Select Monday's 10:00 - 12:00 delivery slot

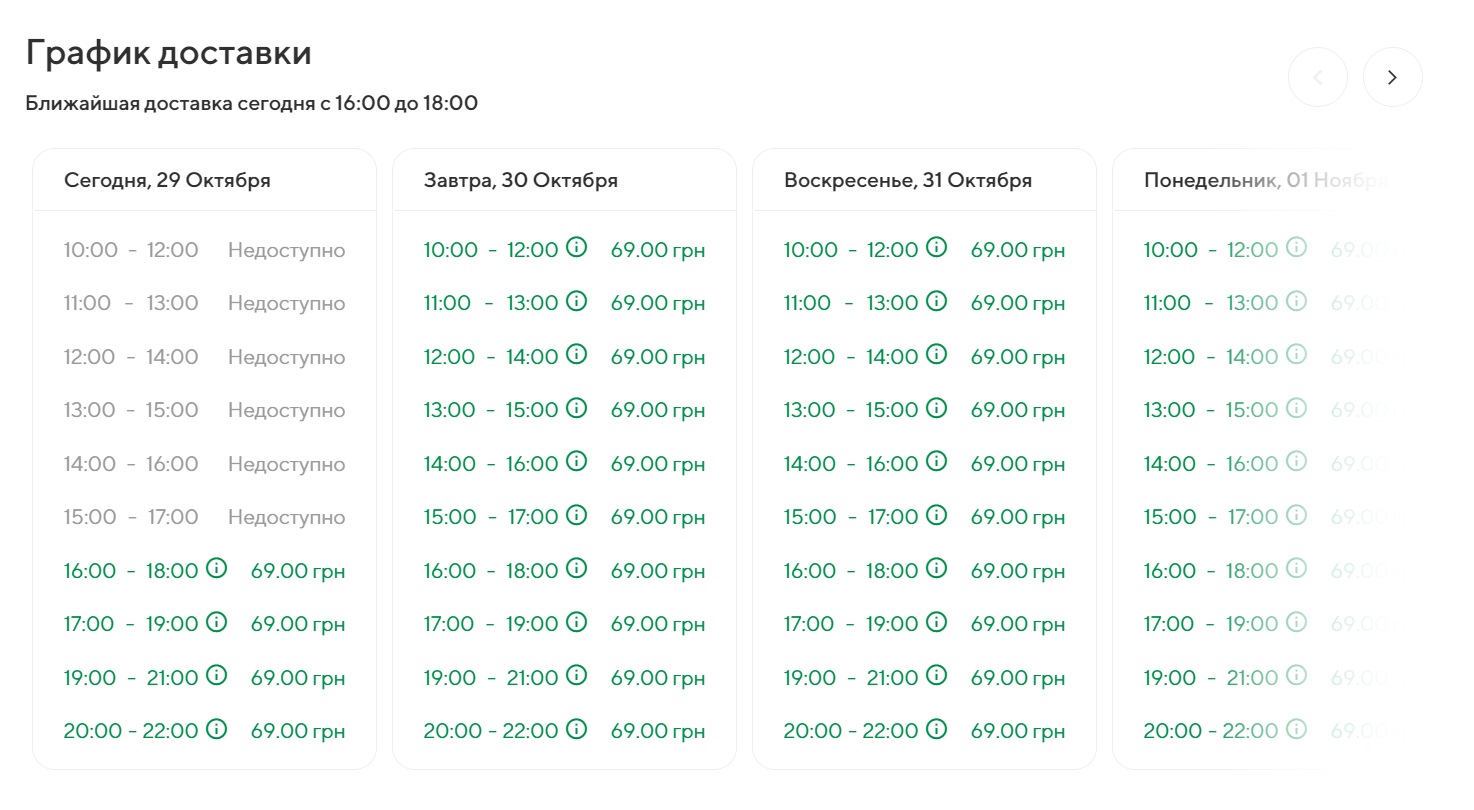1211,250
